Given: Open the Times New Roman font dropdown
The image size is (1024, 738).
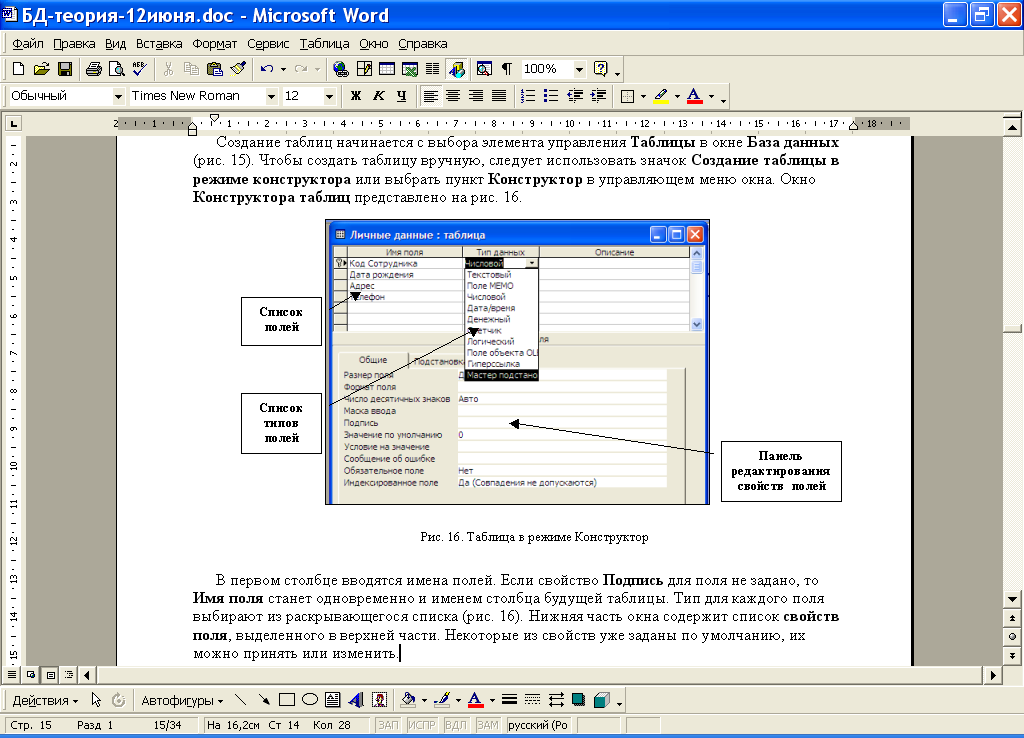Looking at the screenshot, I should click(272, 97).
